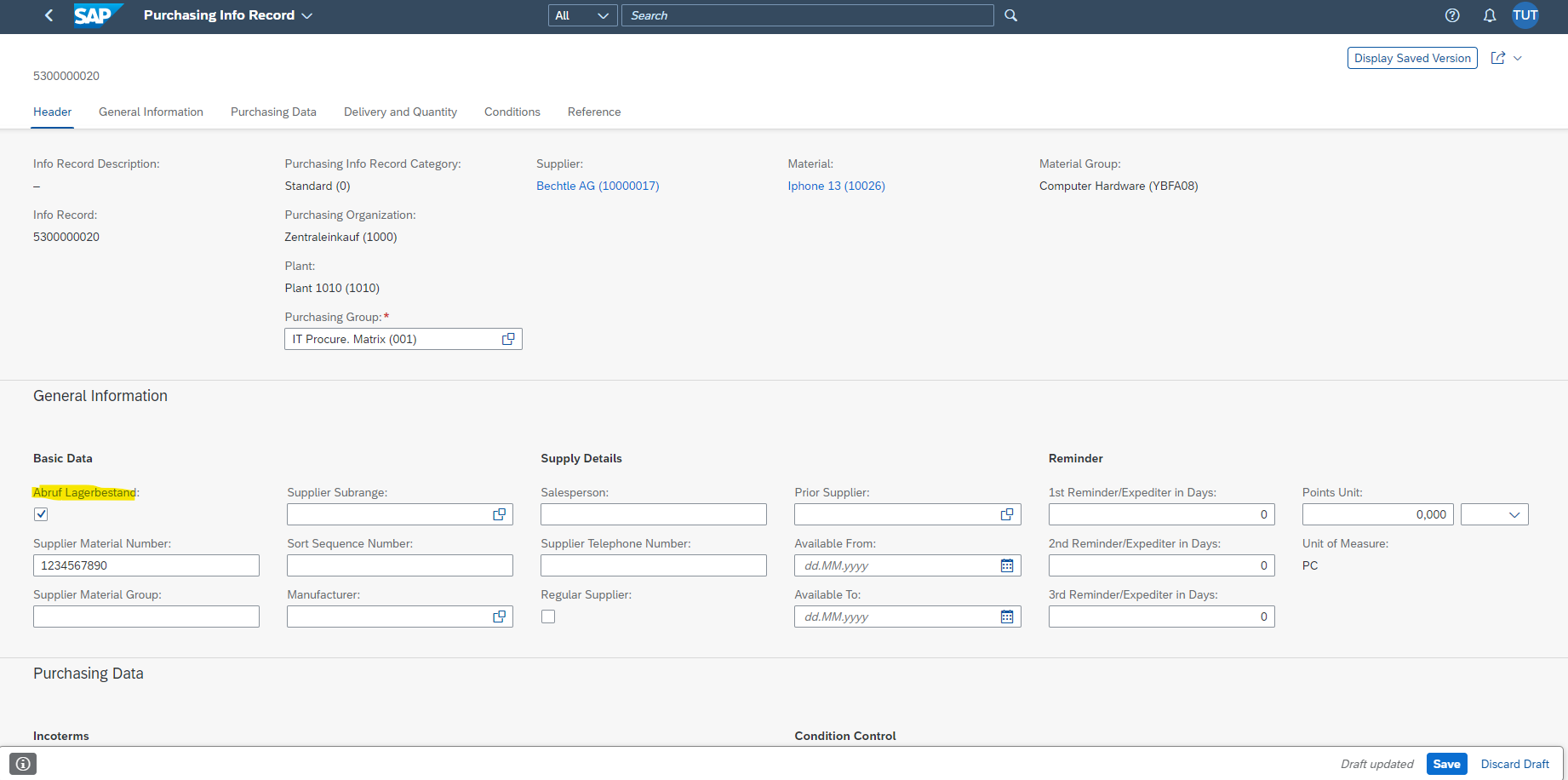1568x780 pixels.
Task: Click 'Computer Hardware (YBFA08)' text
Action: [1119, 186]
